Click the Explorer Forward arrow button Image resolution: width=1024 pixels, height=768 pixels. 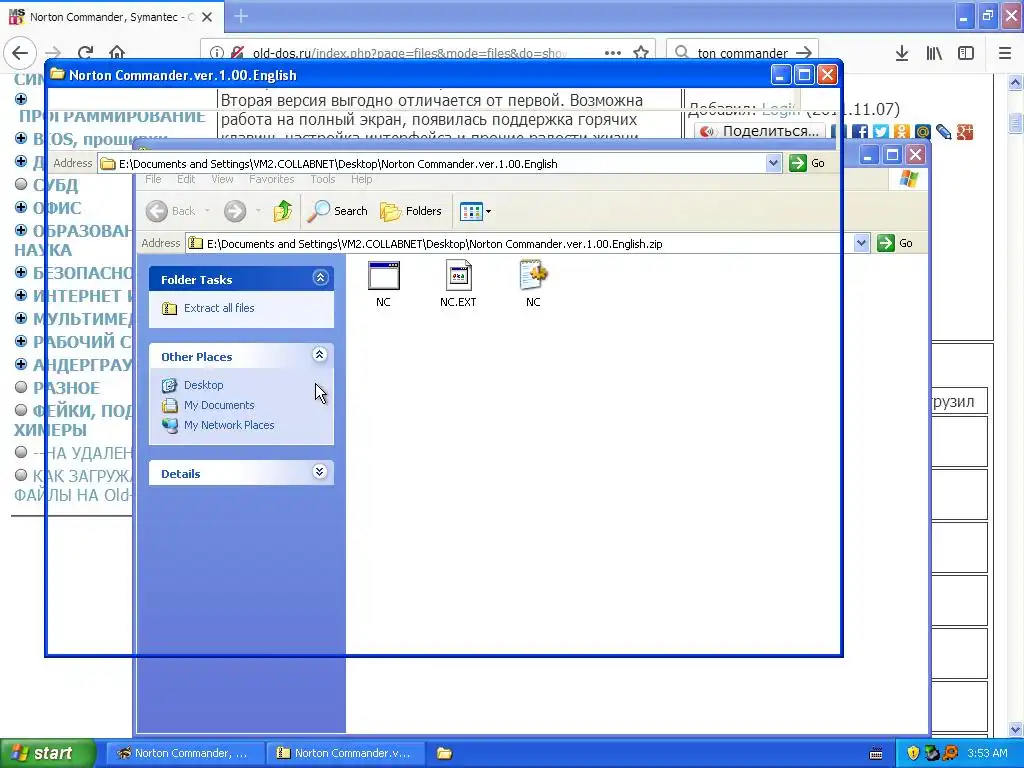coord(235,211)
